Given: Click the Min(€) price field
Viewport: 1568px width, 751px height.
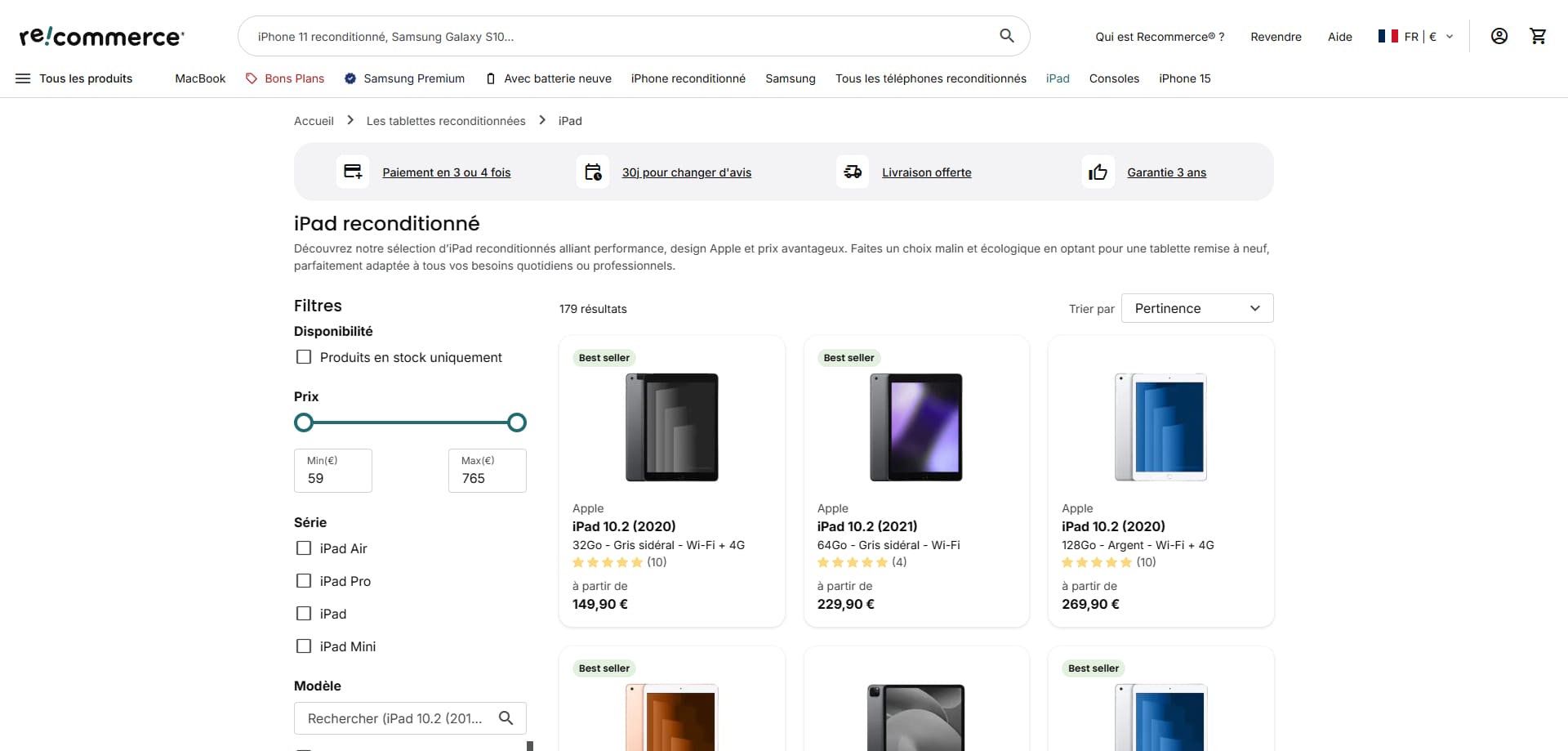Looking at the screenshot, I should [x=333, y=471].
